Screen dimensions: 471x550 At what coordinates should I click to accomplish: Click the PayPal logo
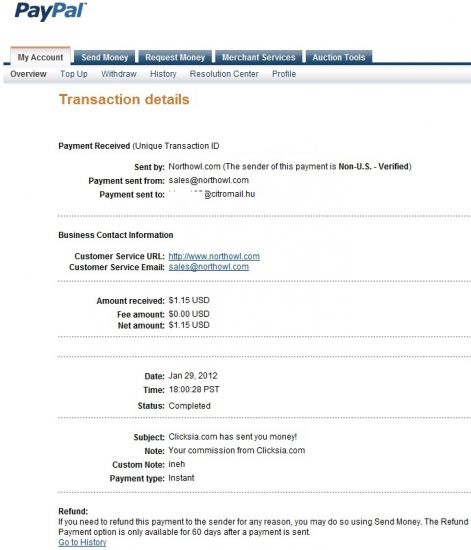pyautogui.click(x=50, y=11)
